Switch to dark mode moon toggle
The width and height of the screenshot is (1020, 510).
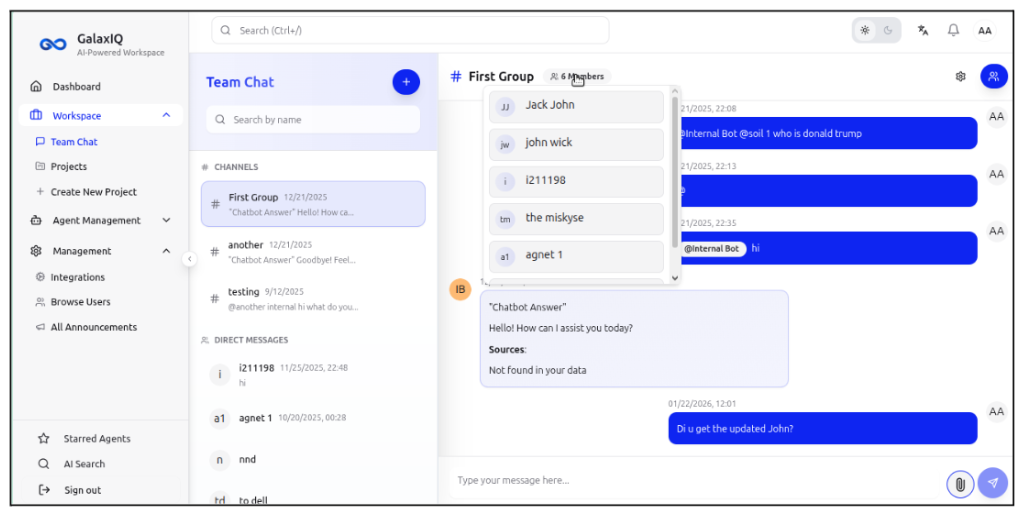(x=889, y=31)
